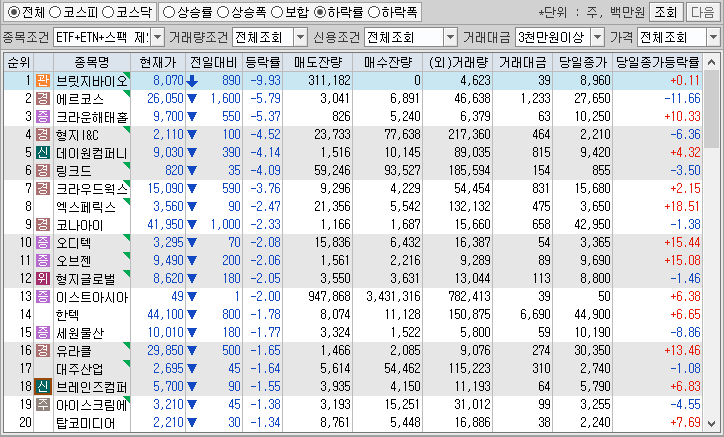Click the 신 badge next to 데이원컴퍼니
Screen dimensions: 724x437
43,153
